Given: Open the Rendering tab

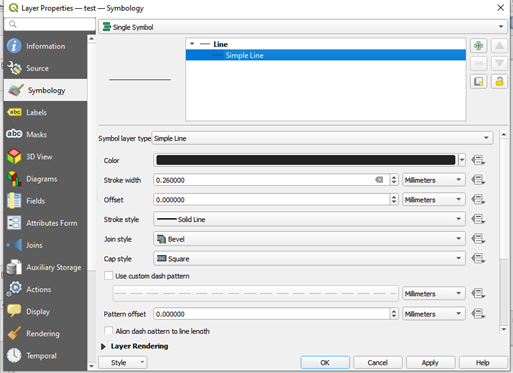Looking at the screenshot, I should (x=46, y=334).
